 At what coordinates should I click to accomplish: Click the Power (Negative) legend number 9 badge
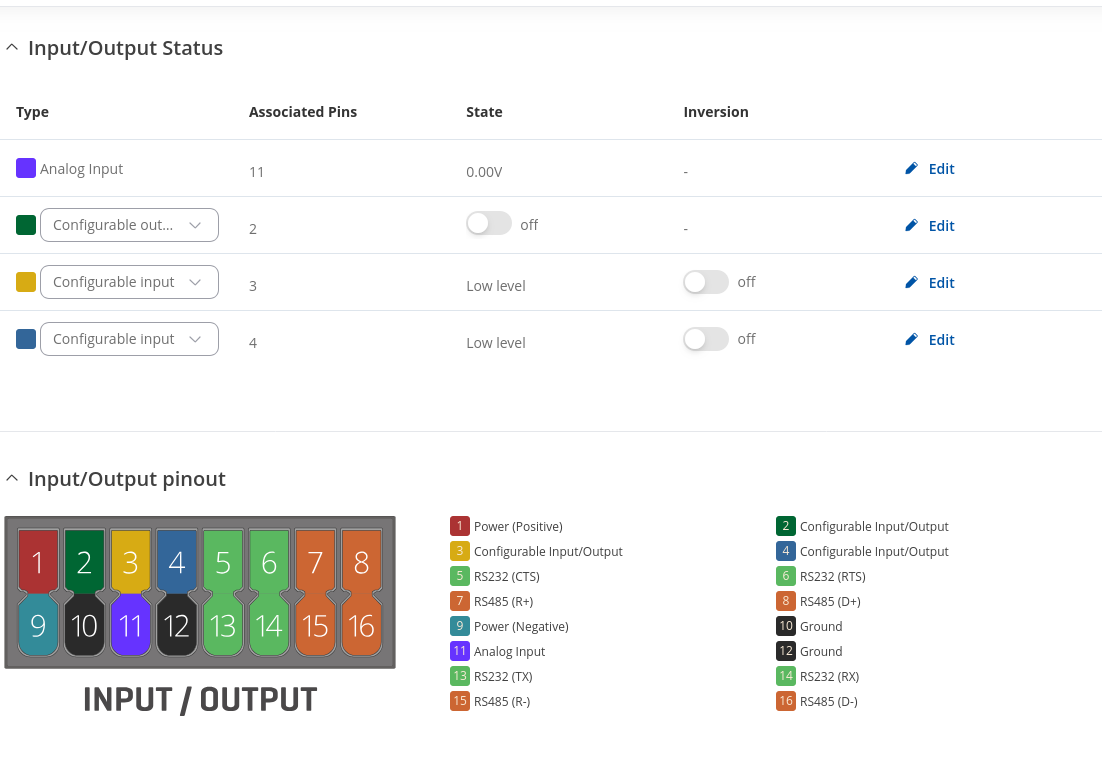point(460,627)
